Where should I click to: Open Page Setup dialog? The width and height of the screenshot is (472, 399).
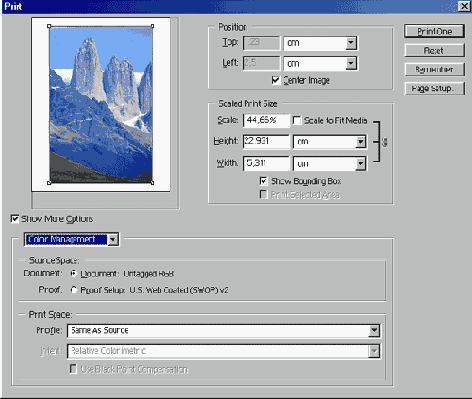click(434, 88)
